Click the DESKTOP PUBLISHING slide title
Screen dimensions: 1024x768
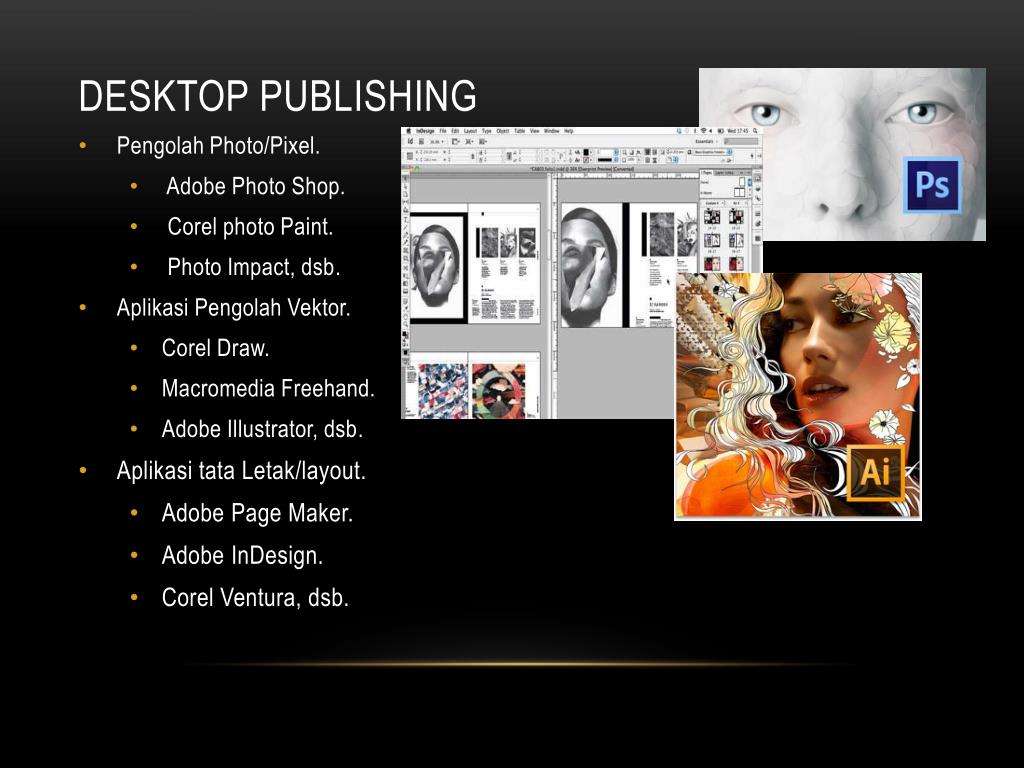[x=278, y=96]
